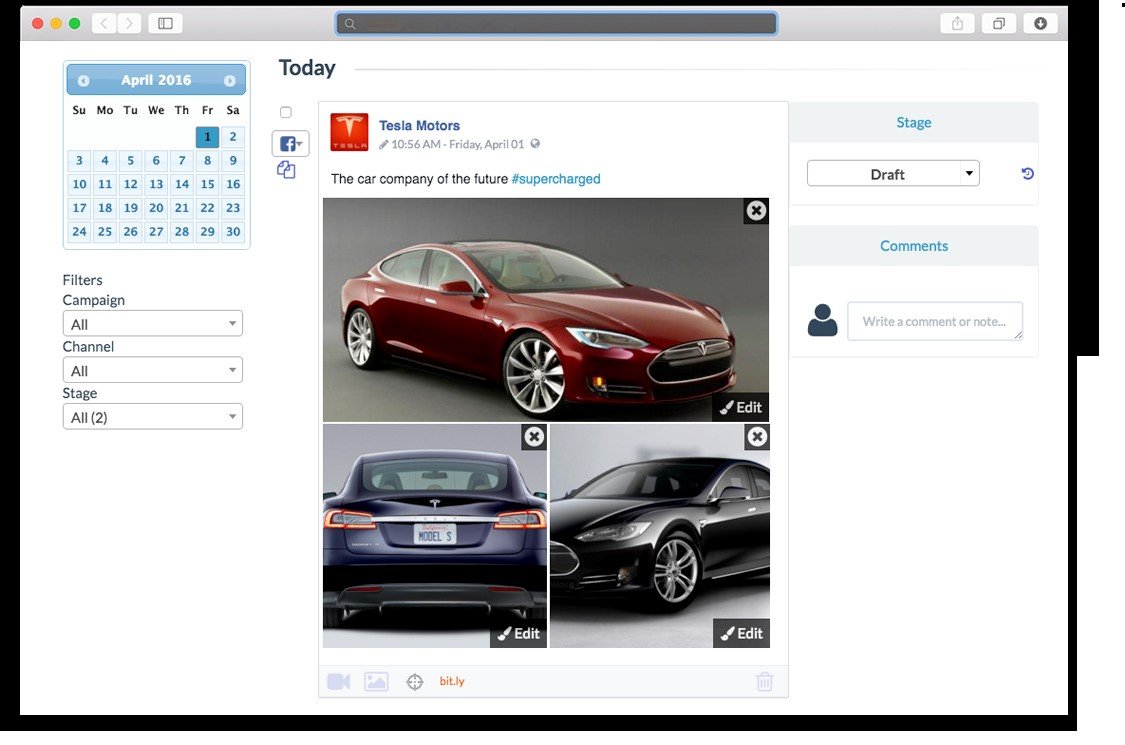The height and width of the screenshot is (745, 1125).
Task: Edit the black Tesla car image
Action: (741, 633)
